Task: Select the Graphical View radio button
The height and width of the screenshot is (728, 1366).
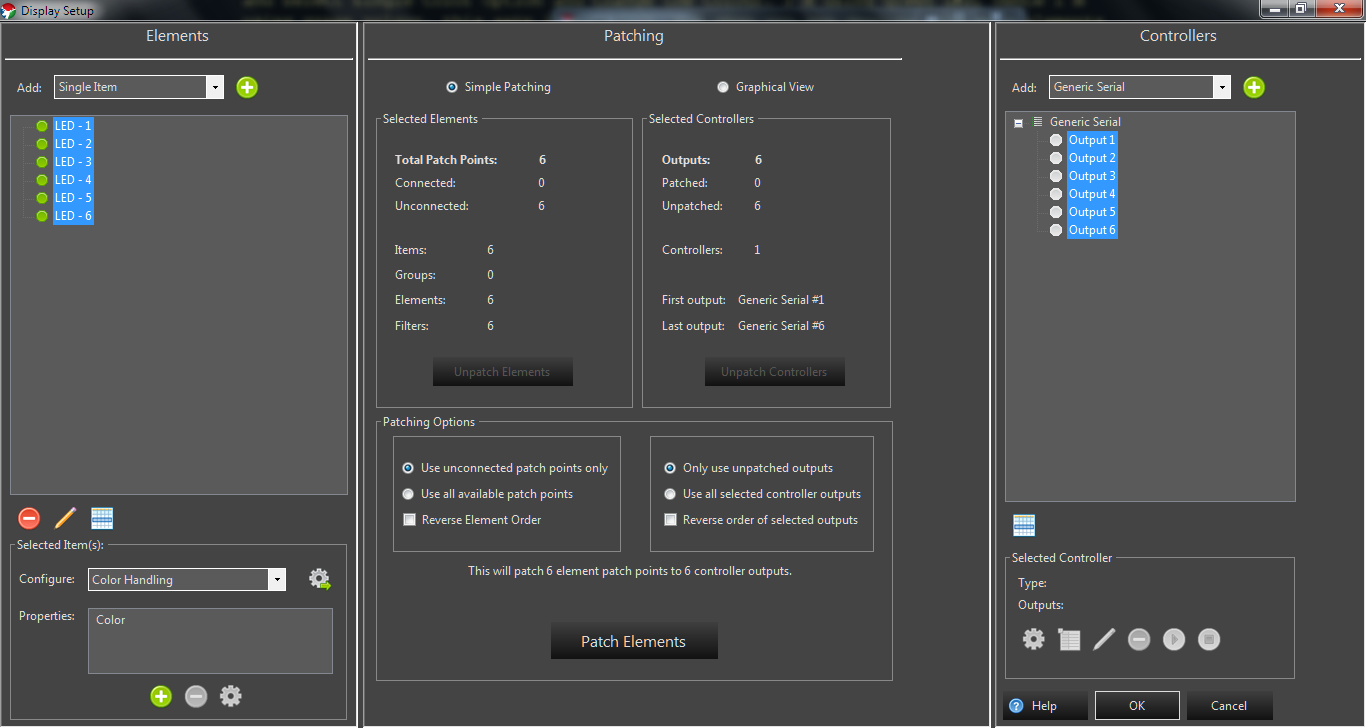Action: click(723, 87)
